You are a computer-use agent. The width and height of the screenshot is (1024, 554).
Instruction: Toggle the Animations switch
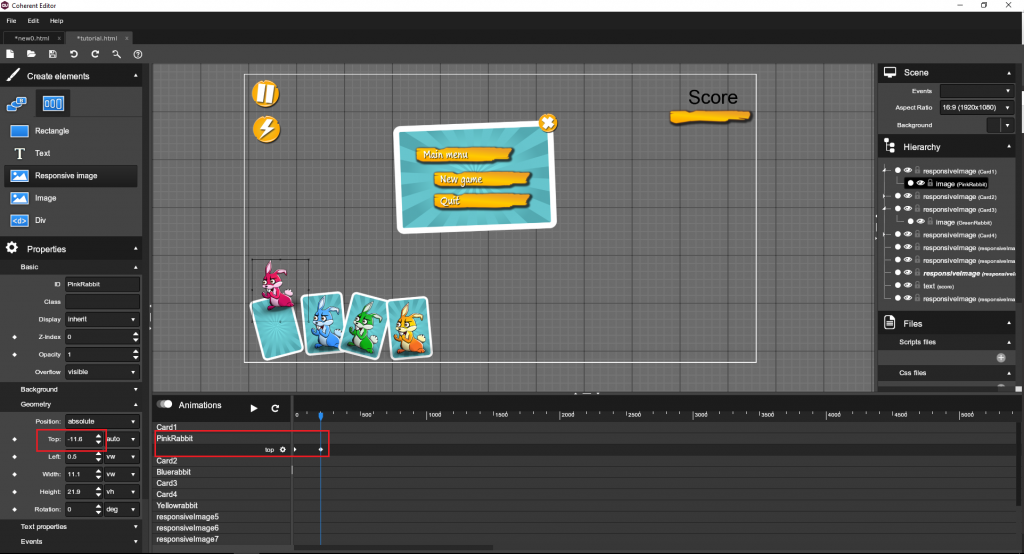(165, 405)
